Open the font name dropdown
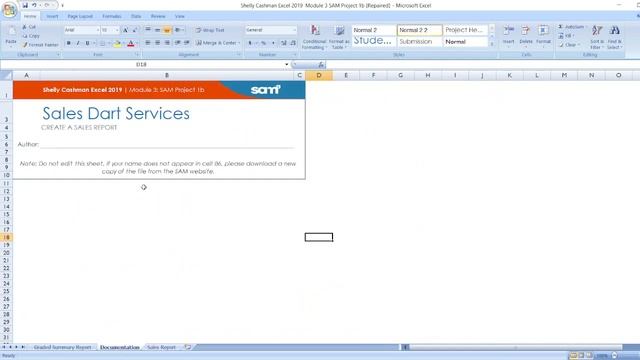This screenshot has height=360, width=640. (x=98, y=30)
